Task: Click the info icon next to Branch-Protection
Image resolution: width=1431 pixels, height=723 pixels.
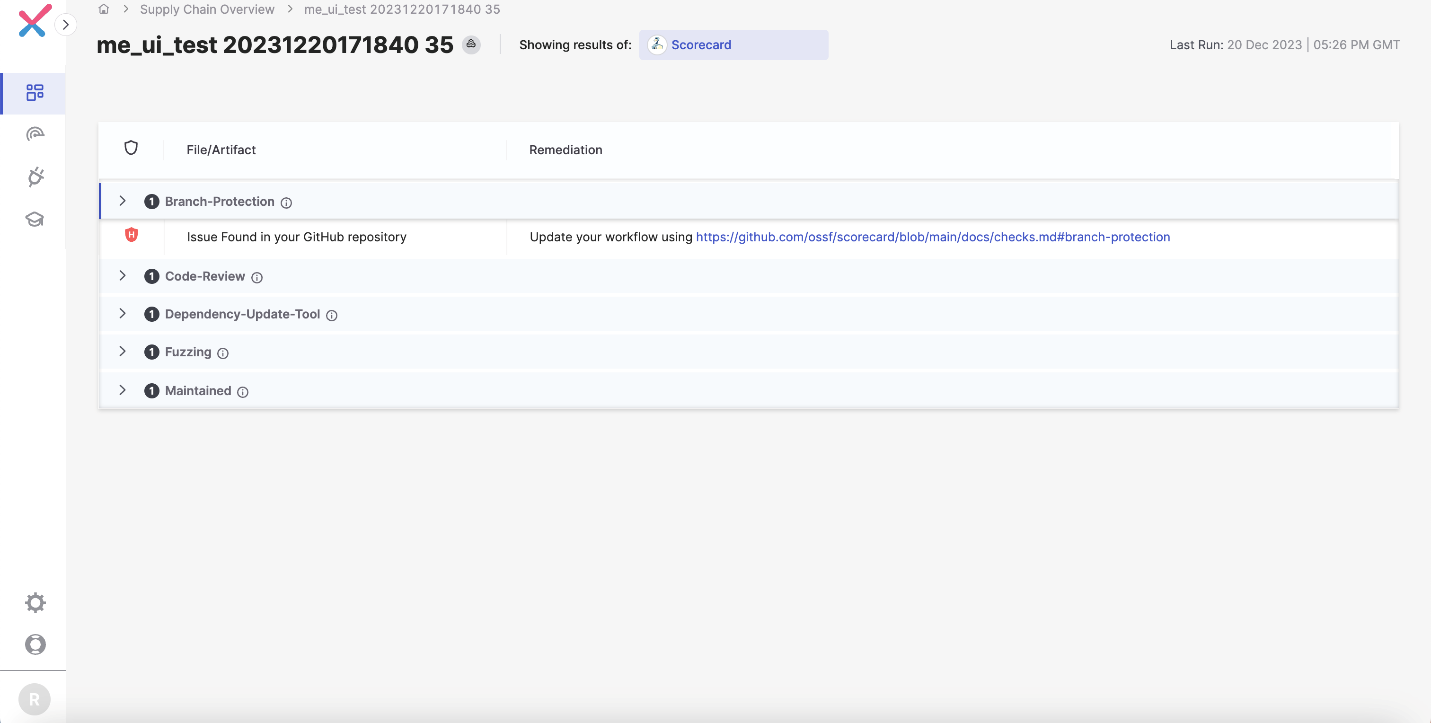Action: (x=286, y=203)
